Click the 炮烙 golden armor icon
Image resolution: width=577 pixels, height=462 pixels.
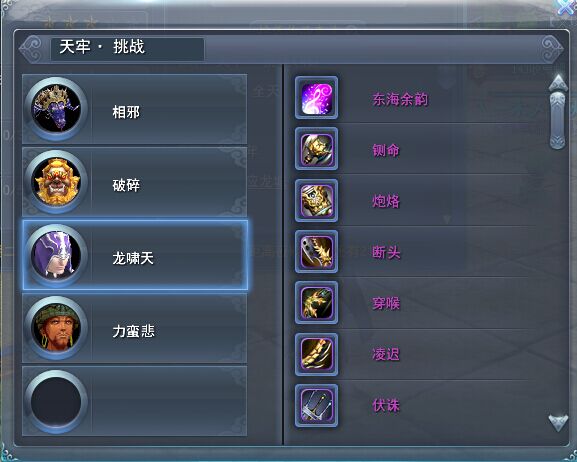[316, 201]
